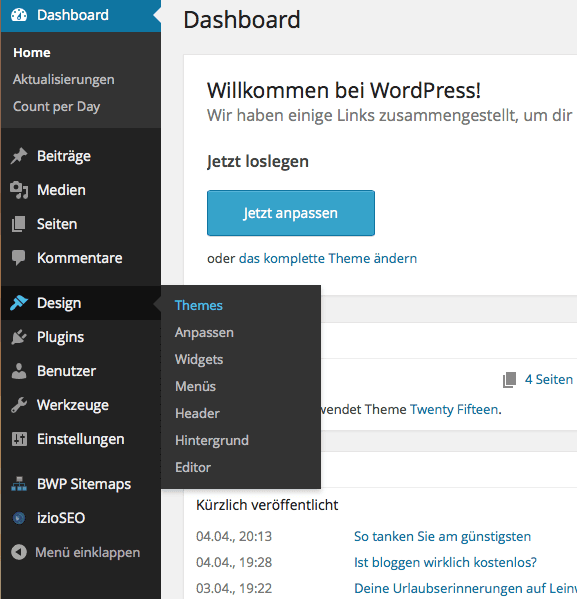
Task: Open Werkzeuge menu label
Action: click(73, 405)
